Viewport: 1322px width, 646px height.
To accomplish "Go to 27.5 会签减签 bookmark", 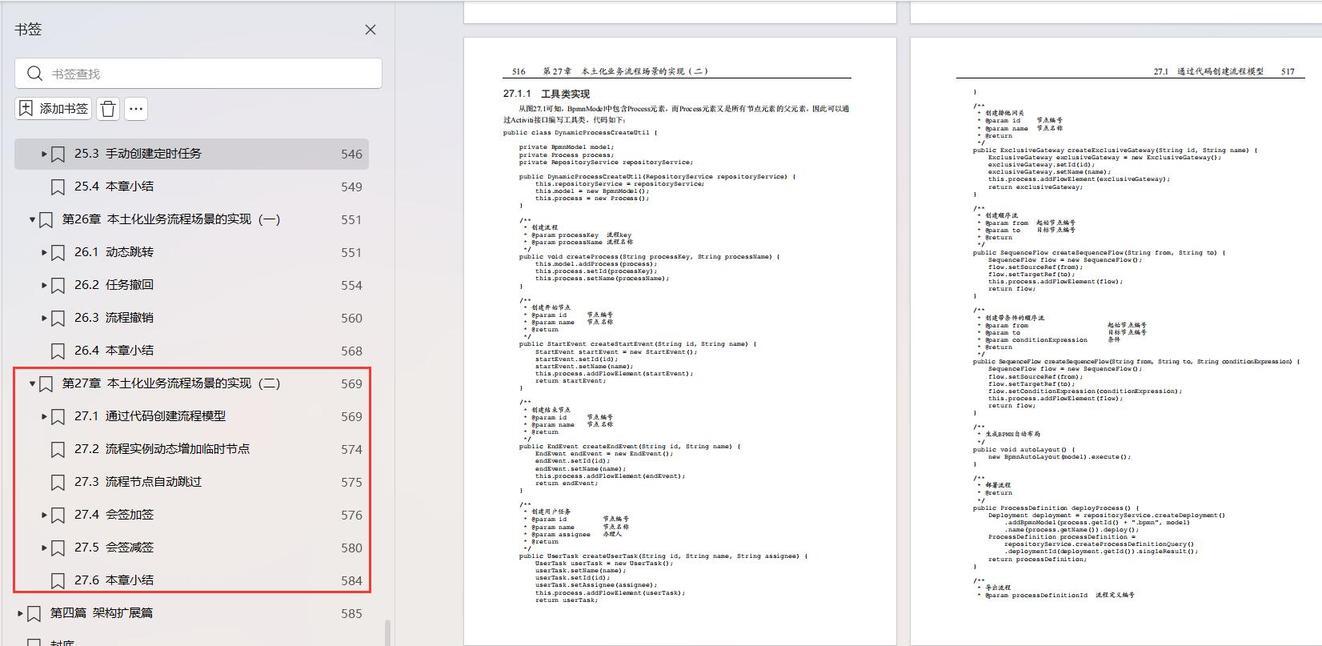I will coord(114,548).
